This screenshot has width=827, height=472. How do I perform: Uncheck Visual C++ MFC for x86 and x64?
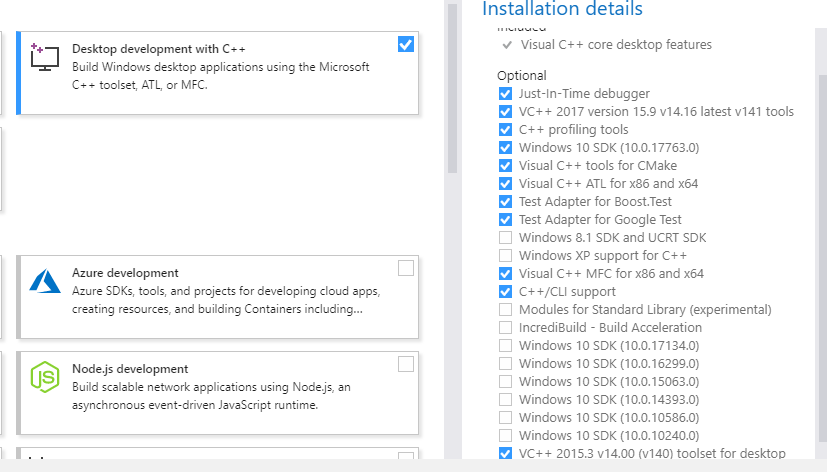505,274
